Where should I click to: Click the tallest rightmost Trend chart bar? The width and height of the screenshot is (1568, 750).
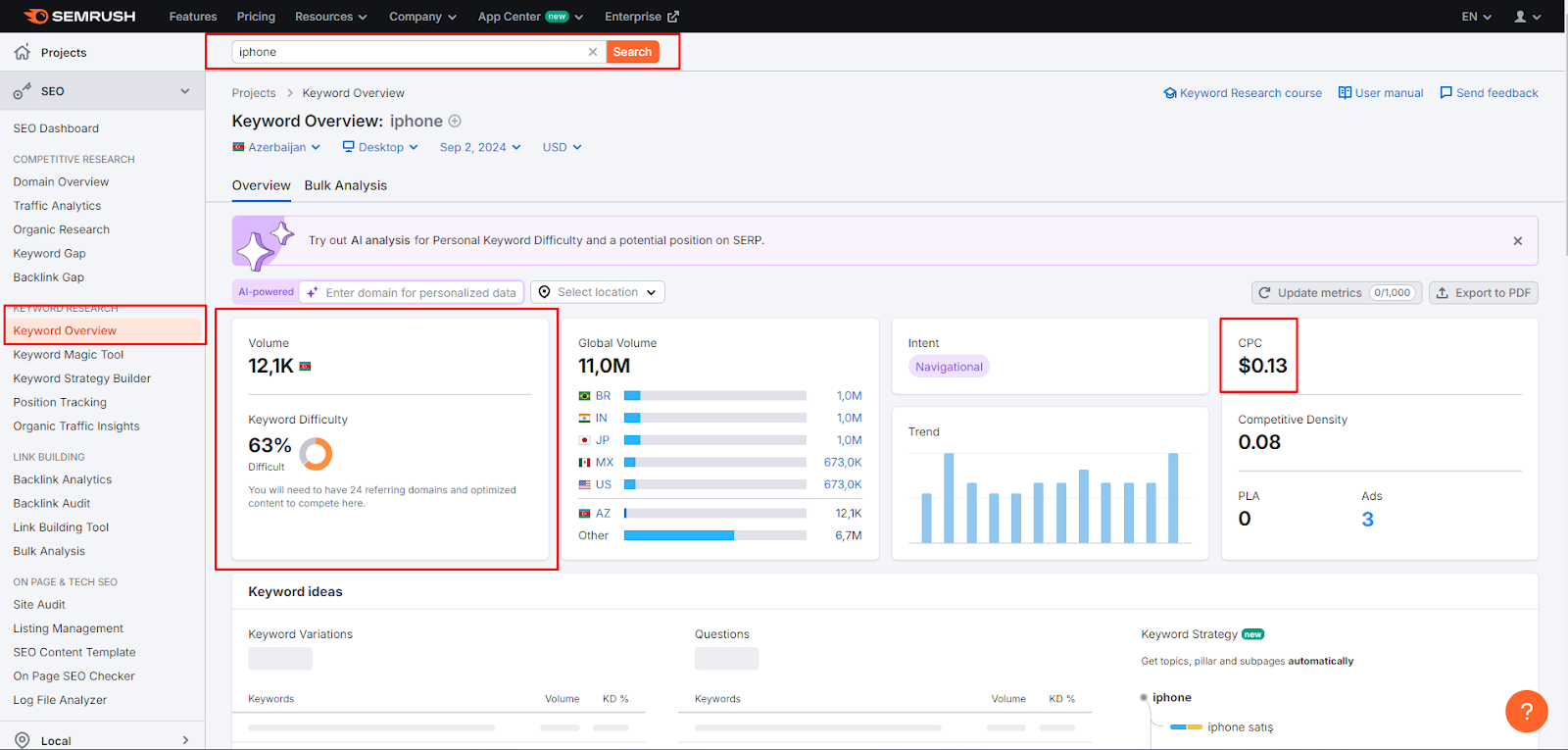[1173, 498]
